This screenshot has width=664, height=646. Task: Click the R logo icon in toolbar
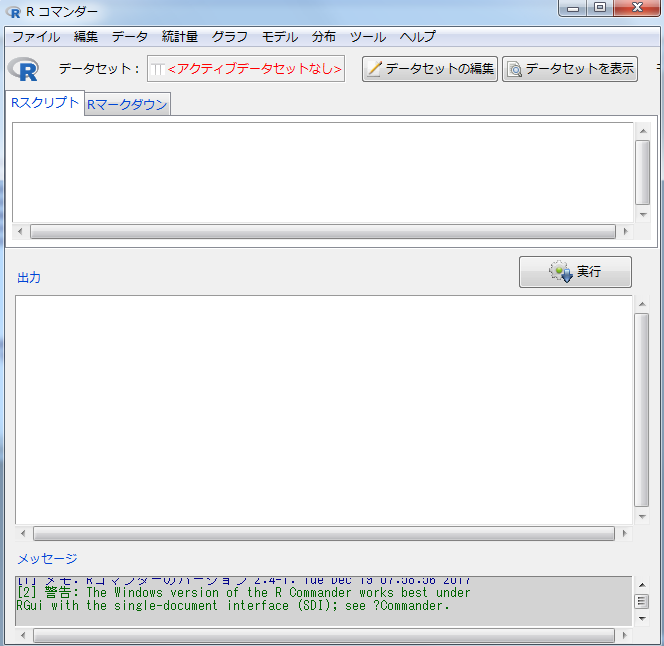pyautogui.click(x=24, y=69)
